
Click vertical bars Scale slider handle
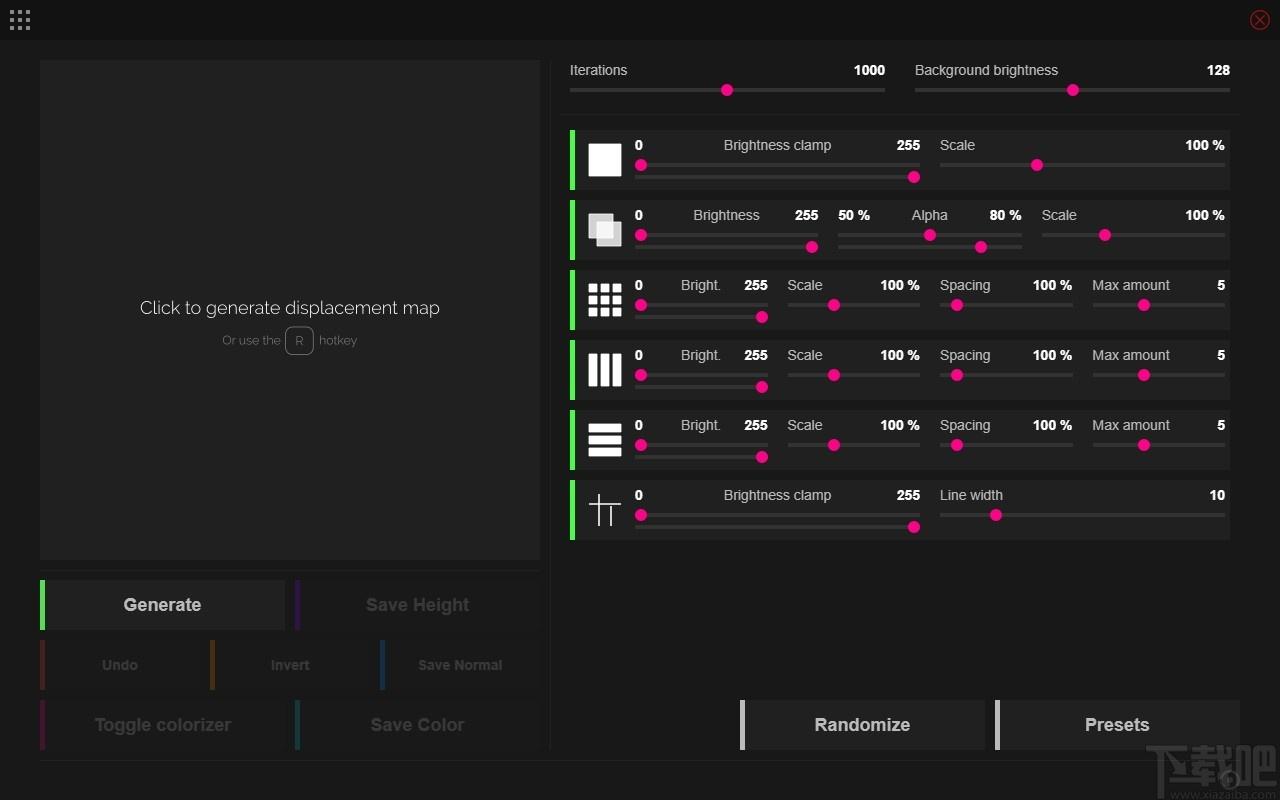pyautogui.click(x=834, y=375)
